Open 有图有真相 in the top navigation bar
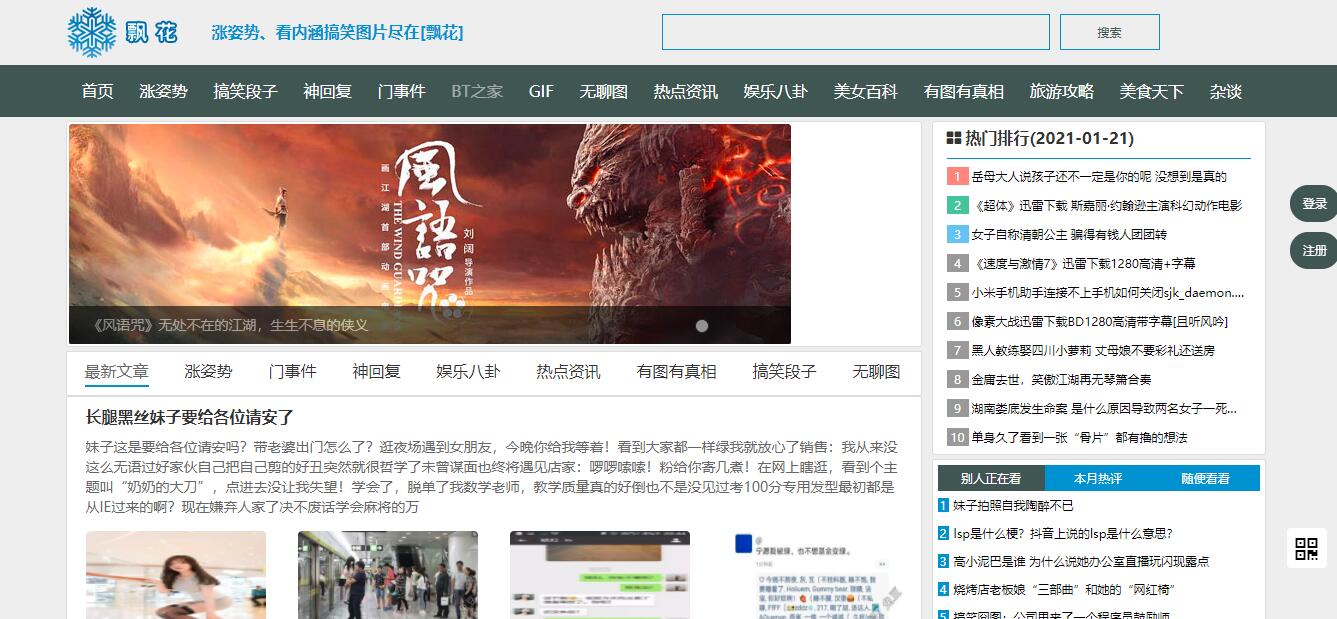 coord(964,91)
